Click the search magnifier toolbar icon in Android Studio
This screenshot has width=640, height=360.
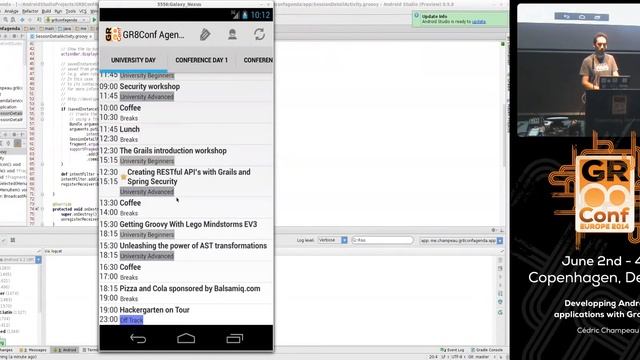click(5, 20)
